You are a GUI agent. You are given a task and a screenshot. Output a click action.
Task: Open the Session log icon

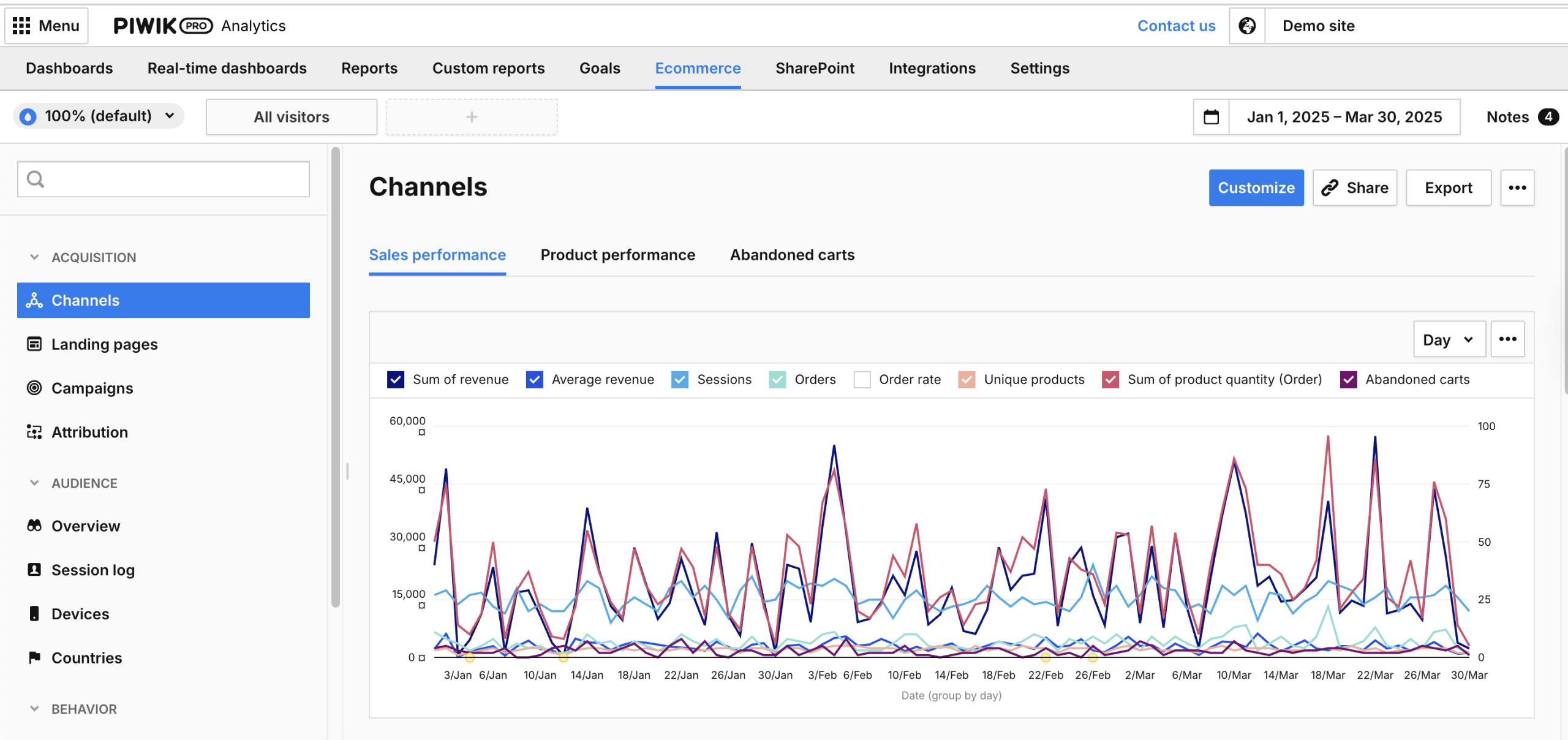(35, 569)
